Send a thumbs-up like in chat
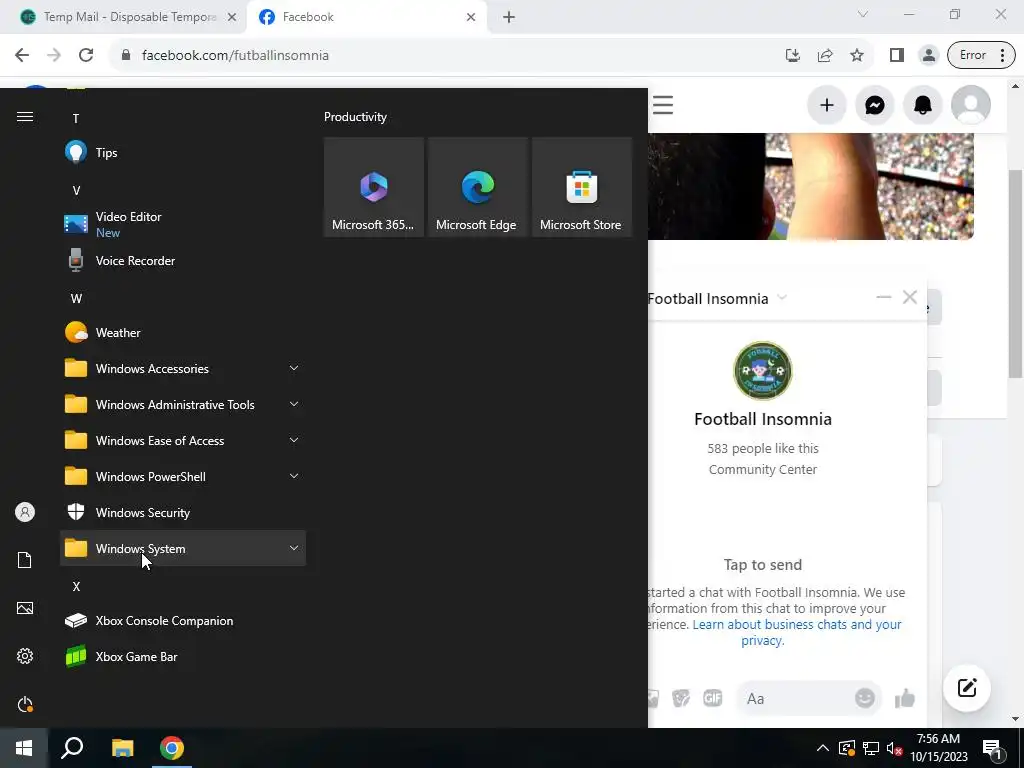1024x768 pixels. [905, 699]
